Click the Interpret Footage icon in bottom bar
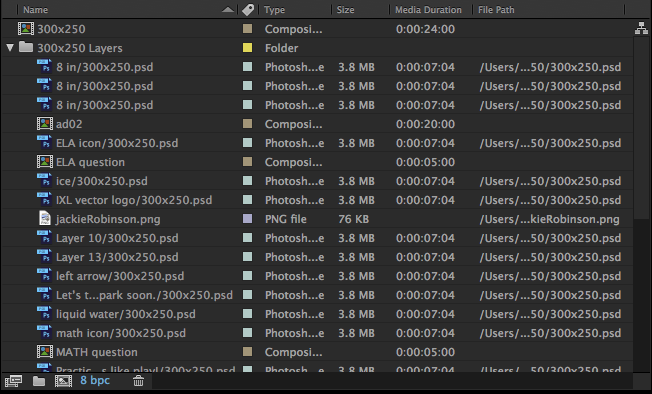This screenshot has width=652, height=394. pos(13,381)
